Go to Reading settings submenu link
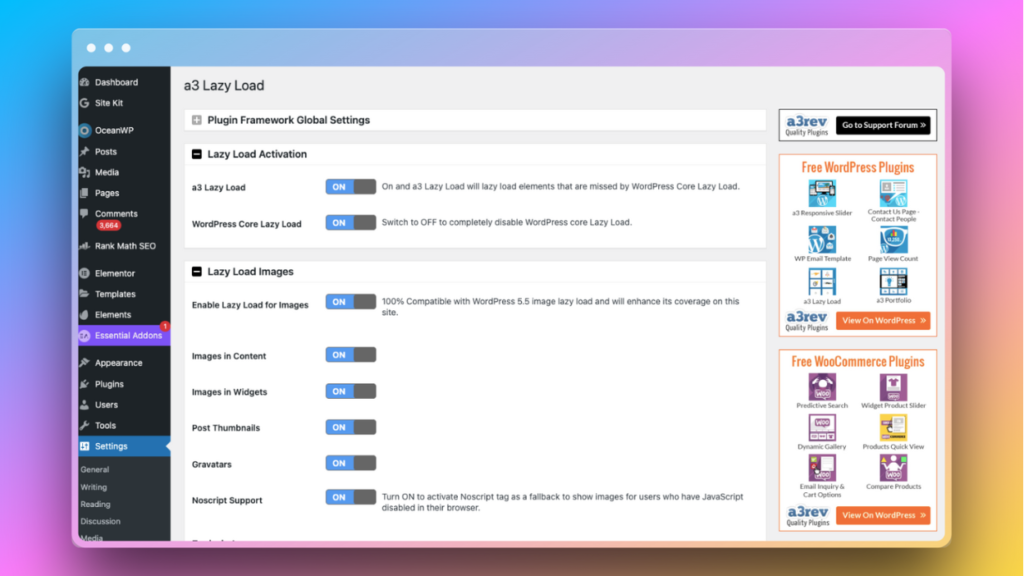The height and width of the screenshot is (576, 1024). [x=95, y=504]
